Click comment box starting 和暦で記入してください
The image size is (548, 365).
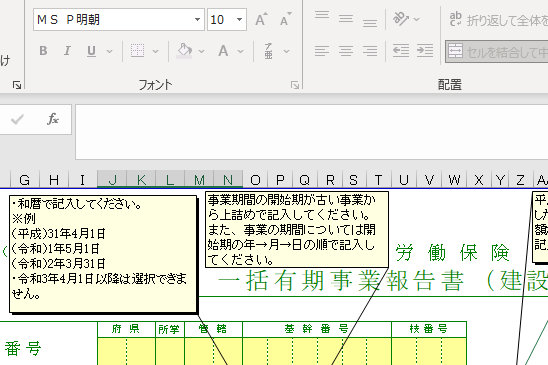click(103, 254)
